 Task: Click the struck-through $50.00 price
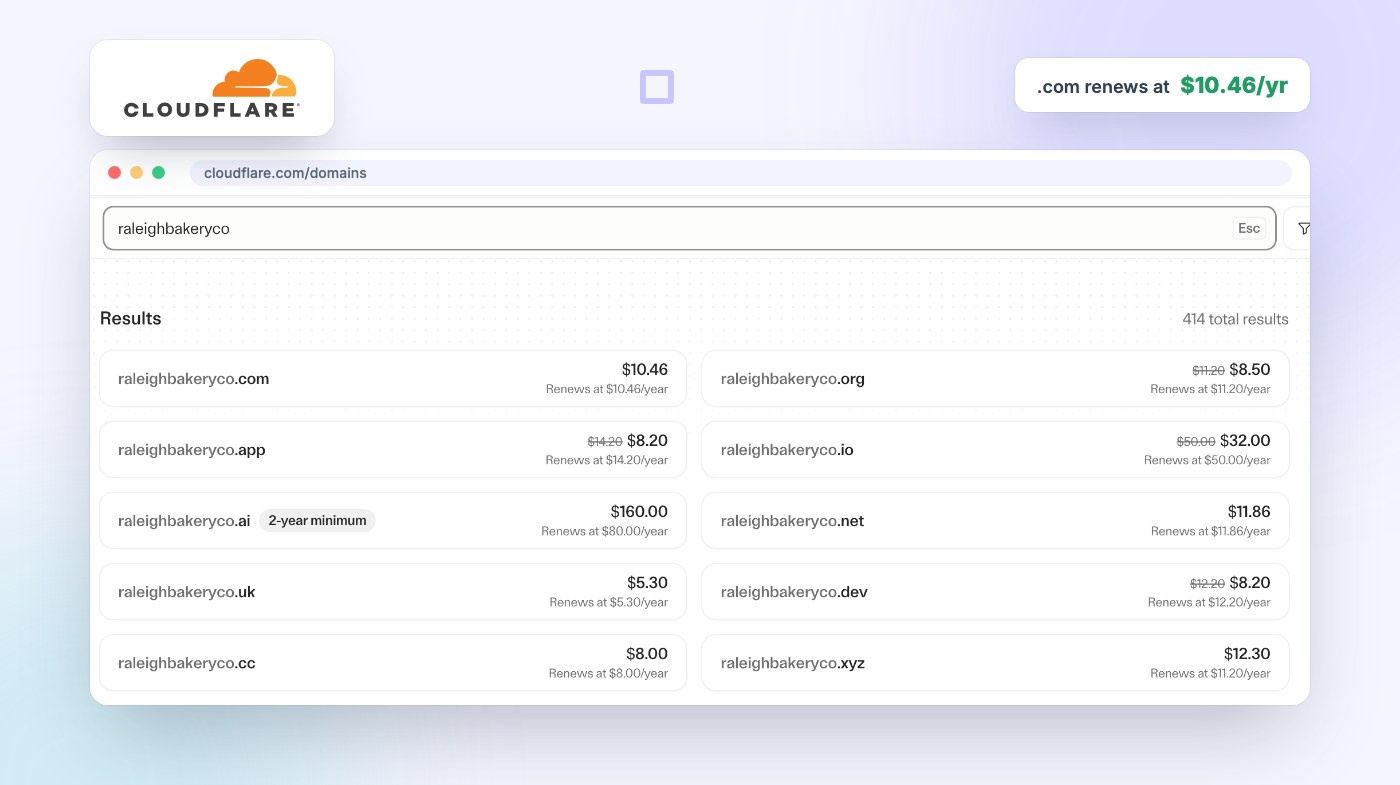point(1196,442)
